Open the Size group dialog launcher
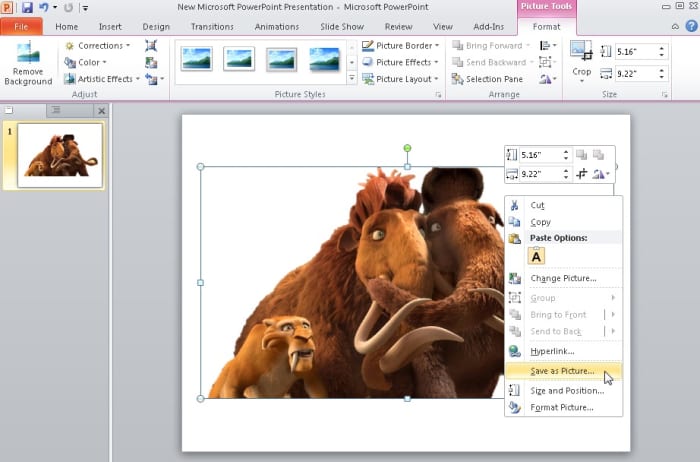Image resolution: width=700 pixels, height=462 pixels. (x=665, y=95)
